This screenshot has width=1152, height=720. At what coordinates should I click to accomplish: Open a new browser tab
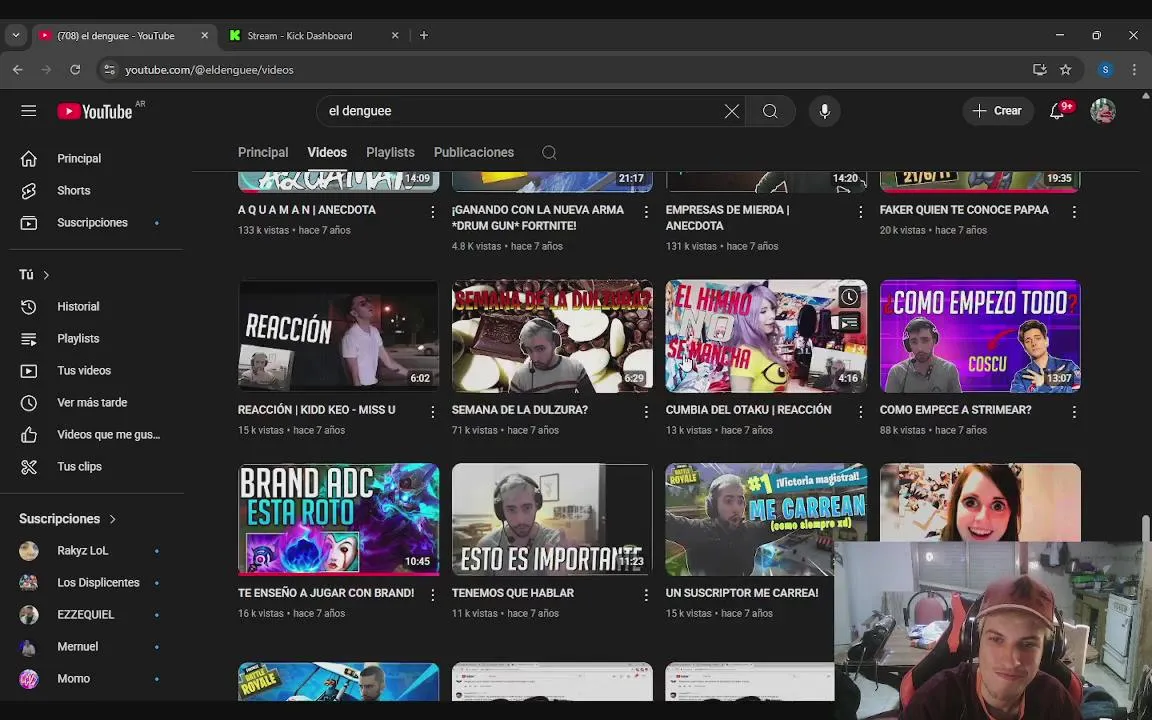pos(424,35)
